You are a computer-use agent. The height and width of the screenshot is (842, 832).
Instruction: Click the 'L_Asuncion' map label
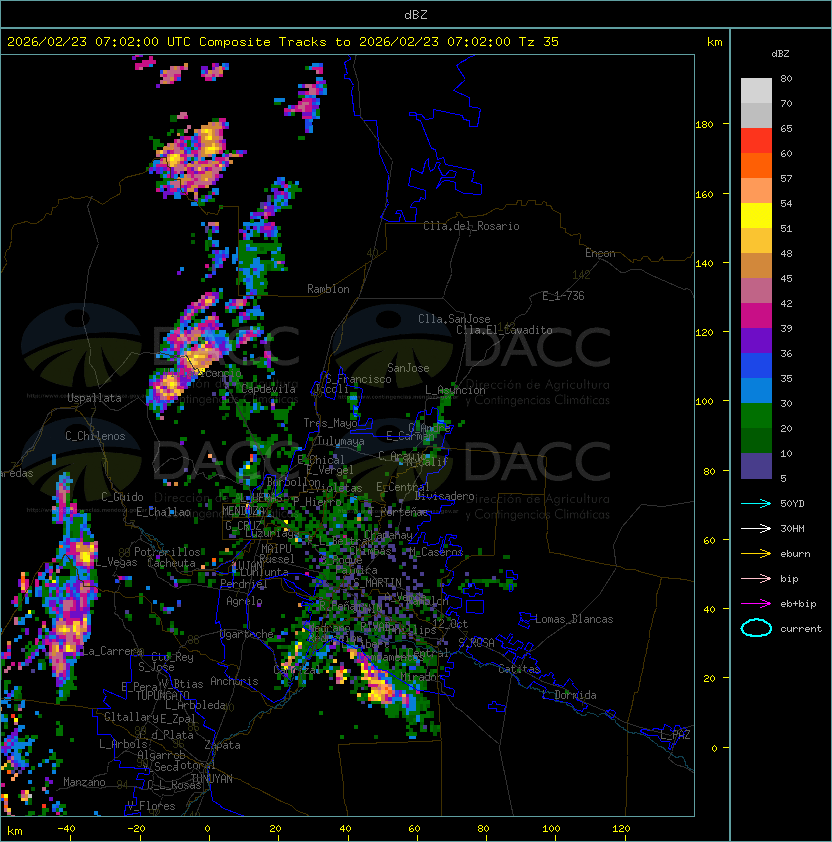(455, 390)
